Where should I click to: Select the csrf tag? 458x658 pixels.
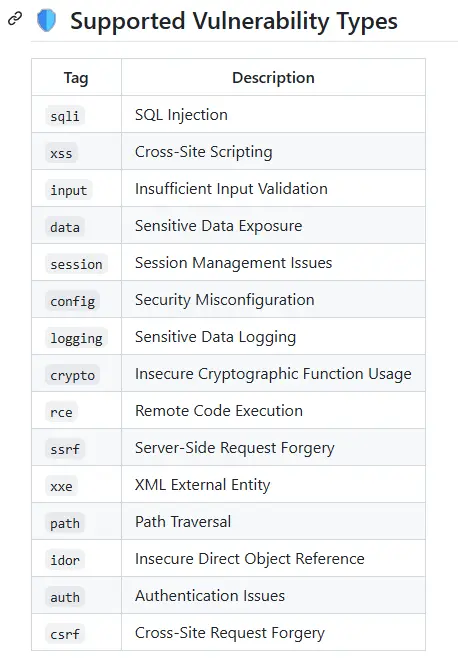(x=65, y=634)
